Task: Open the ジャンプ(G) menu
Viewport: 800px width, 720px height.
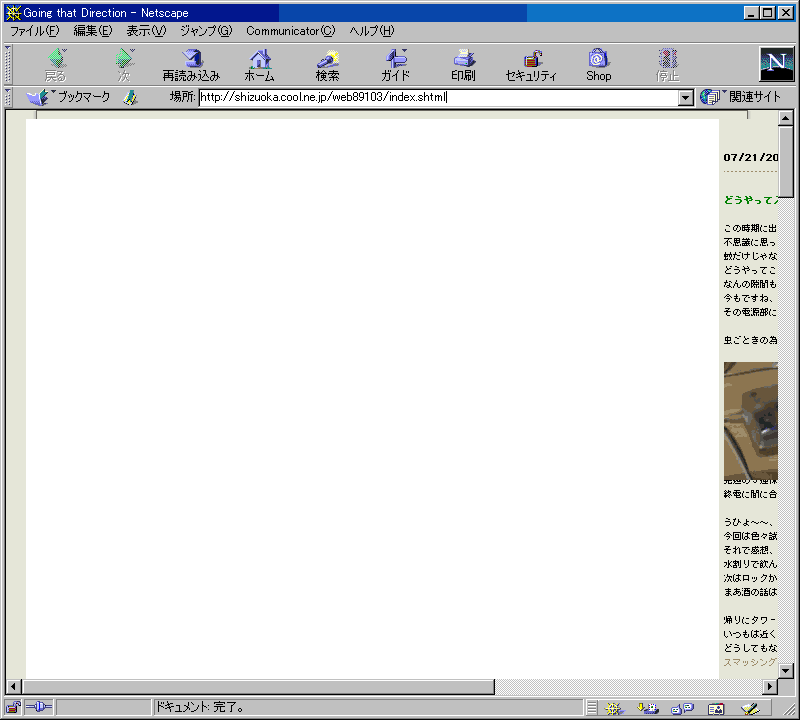Action: pyautogui.click(x=206, y=31)
